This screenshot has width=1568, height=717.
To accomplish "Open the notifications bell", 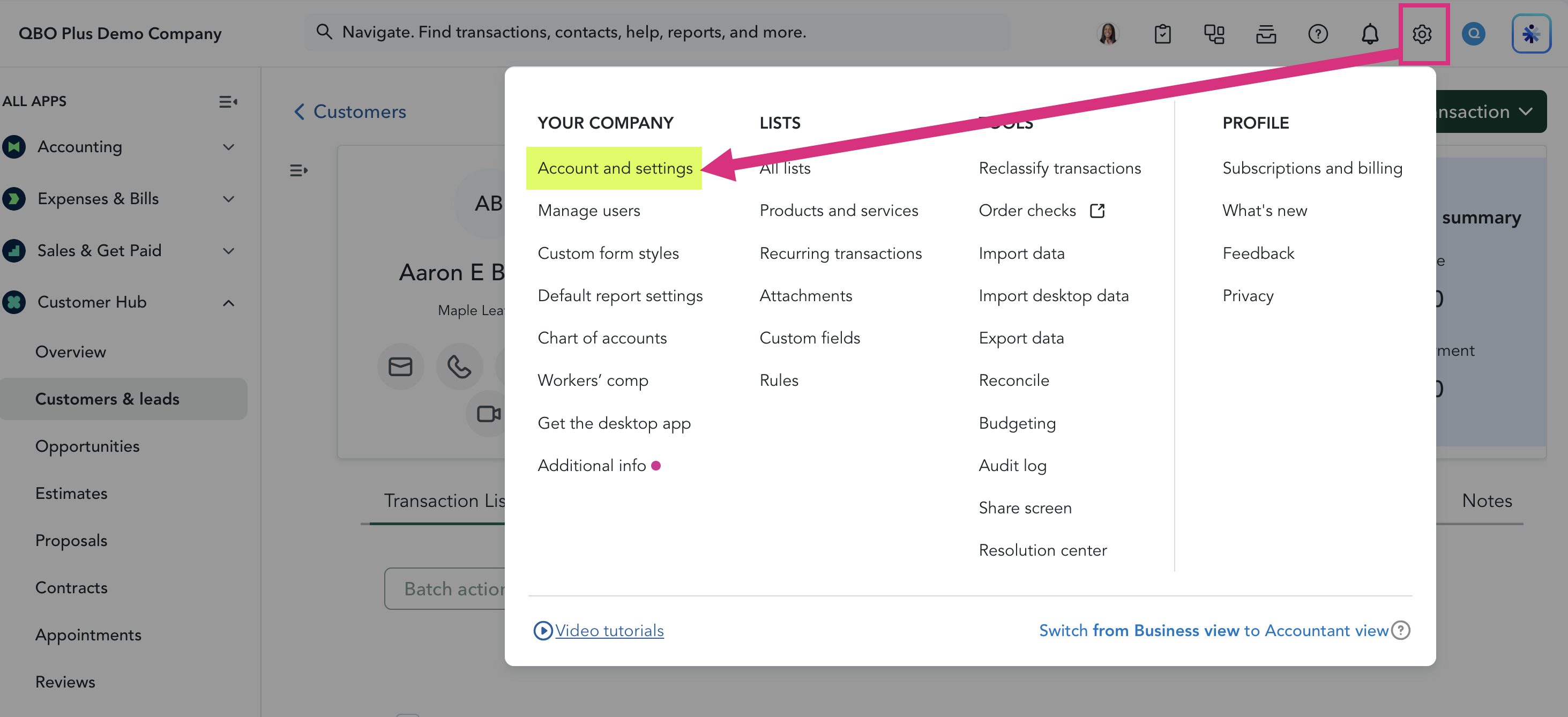I will click(x=1370, y=33).
